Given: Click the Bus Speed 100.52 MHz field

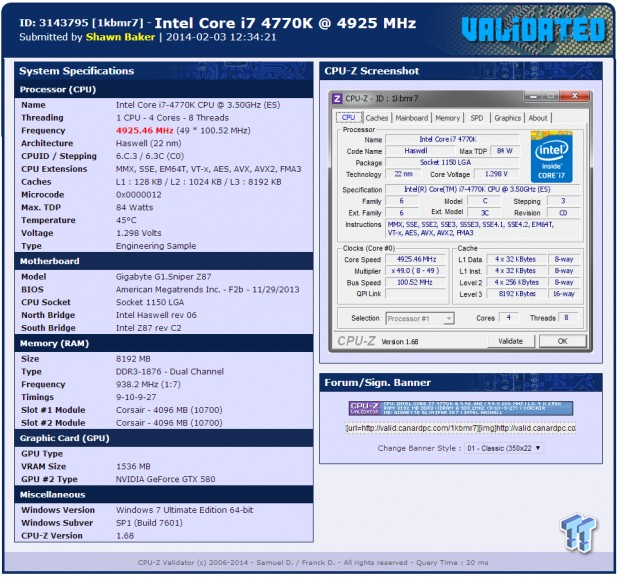Looking at the screenshot, I should click(416, 282).
